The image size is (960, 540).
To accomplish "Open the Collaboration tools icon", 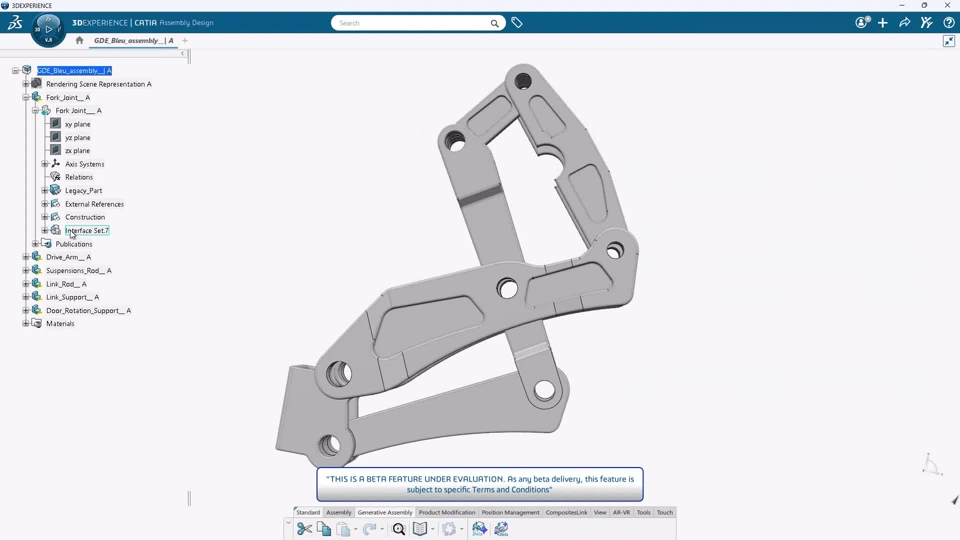I will pos(926,23).
